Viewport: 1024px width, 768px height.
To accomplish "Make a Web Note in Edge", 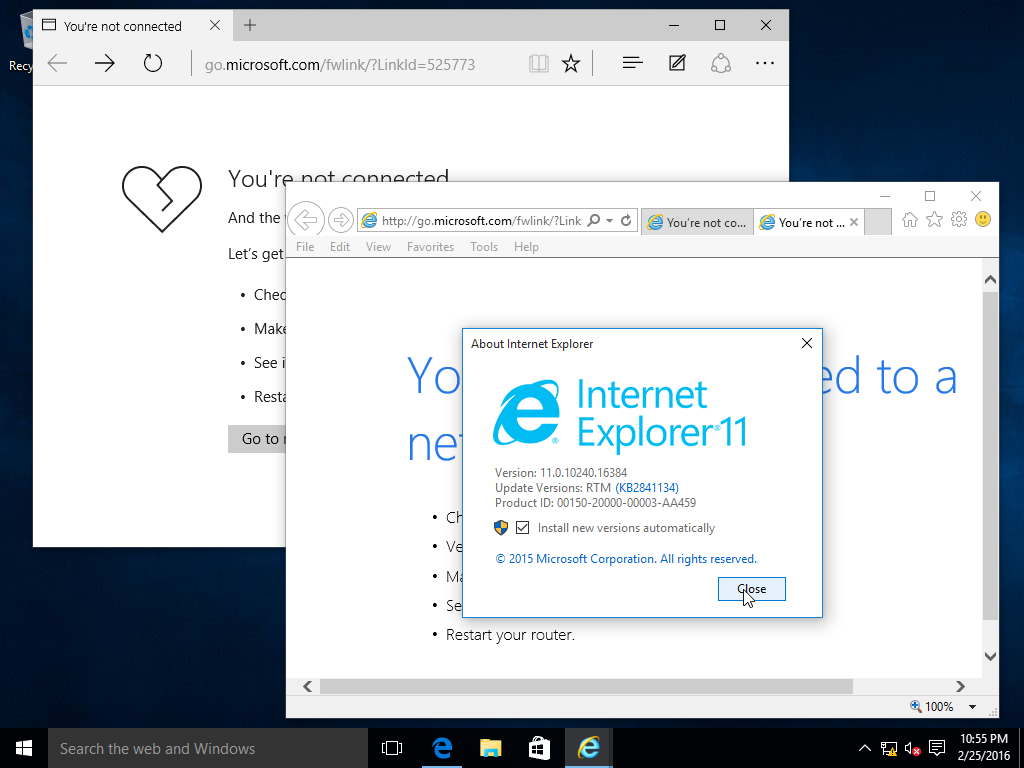I will (x=677, y=63).
